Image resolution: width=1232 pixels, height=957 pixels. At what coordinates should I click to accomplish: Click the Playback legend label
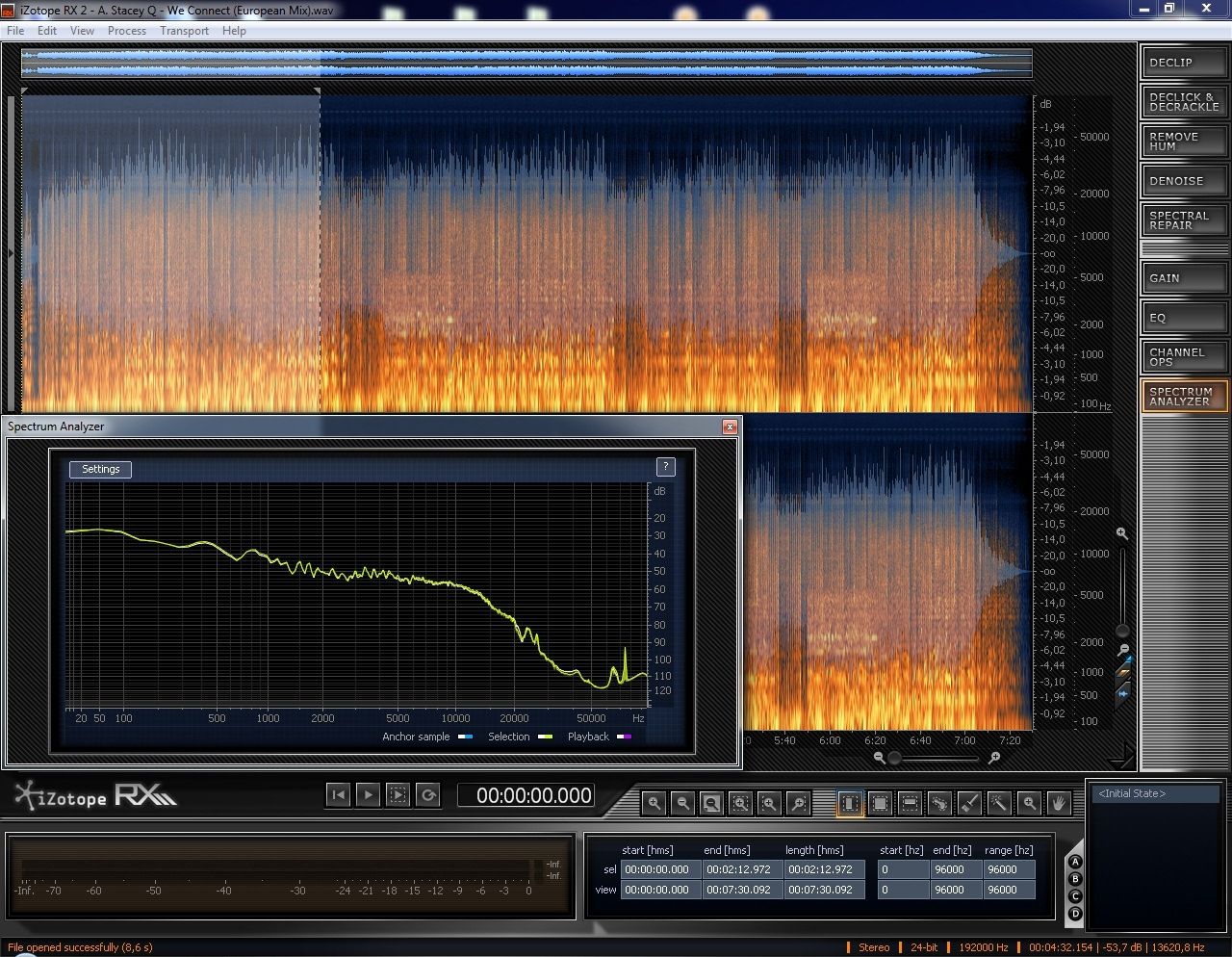point(588,737)
